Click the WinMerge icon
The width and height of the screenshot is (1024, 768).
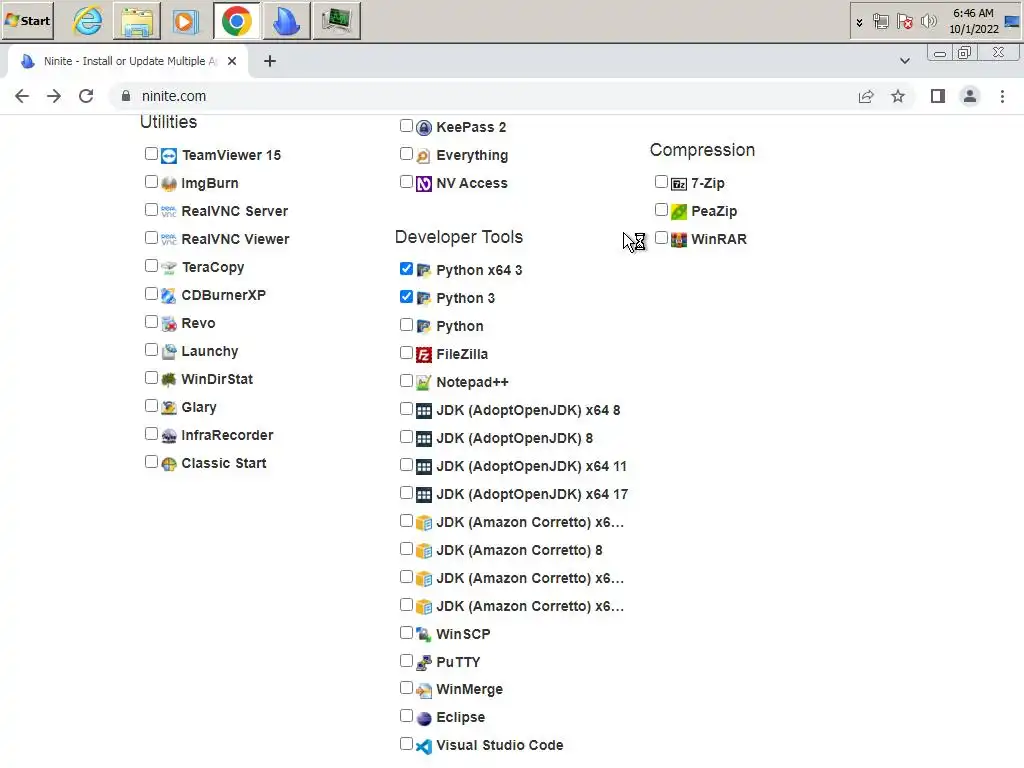click(424, 690)
